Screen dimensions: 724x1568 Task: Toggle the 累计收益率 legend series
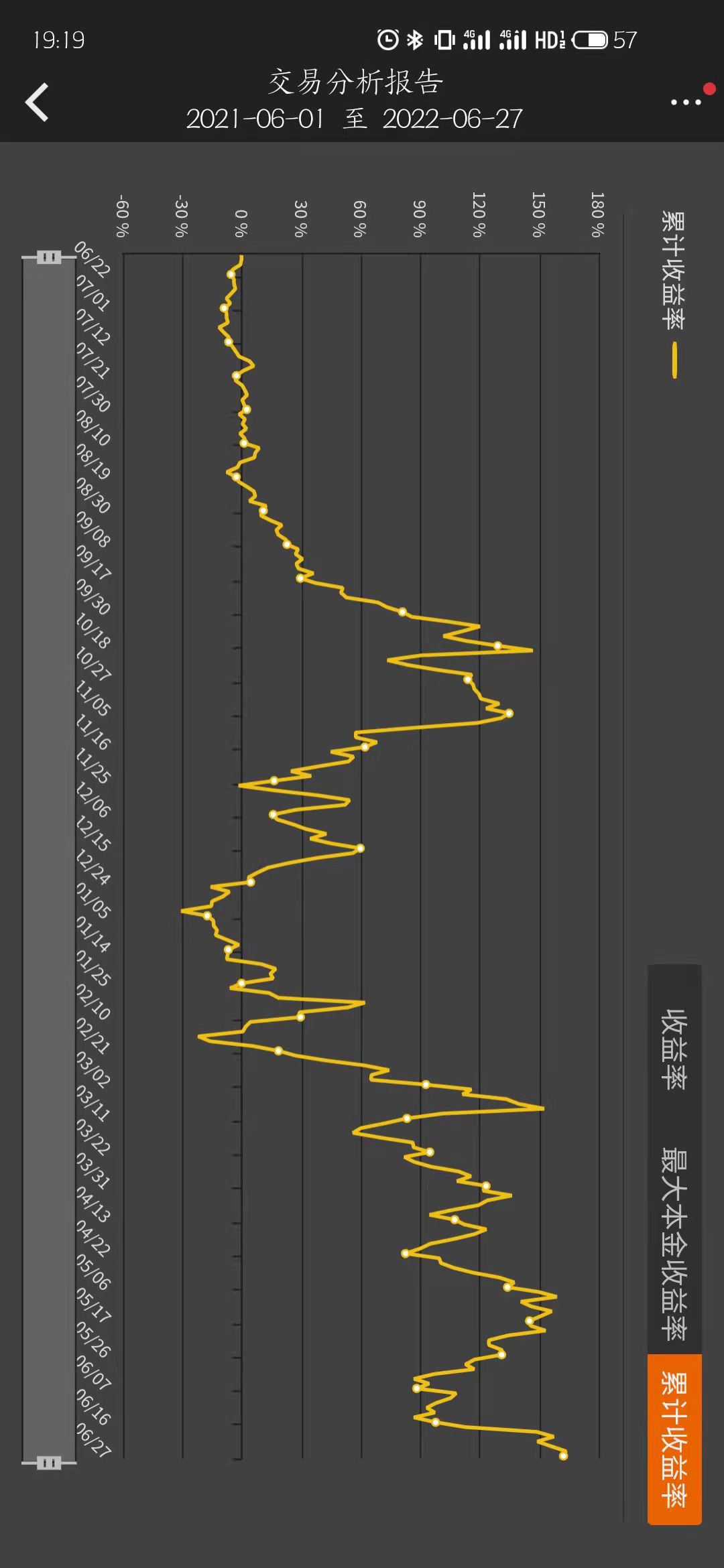click(x=673, y=270)
